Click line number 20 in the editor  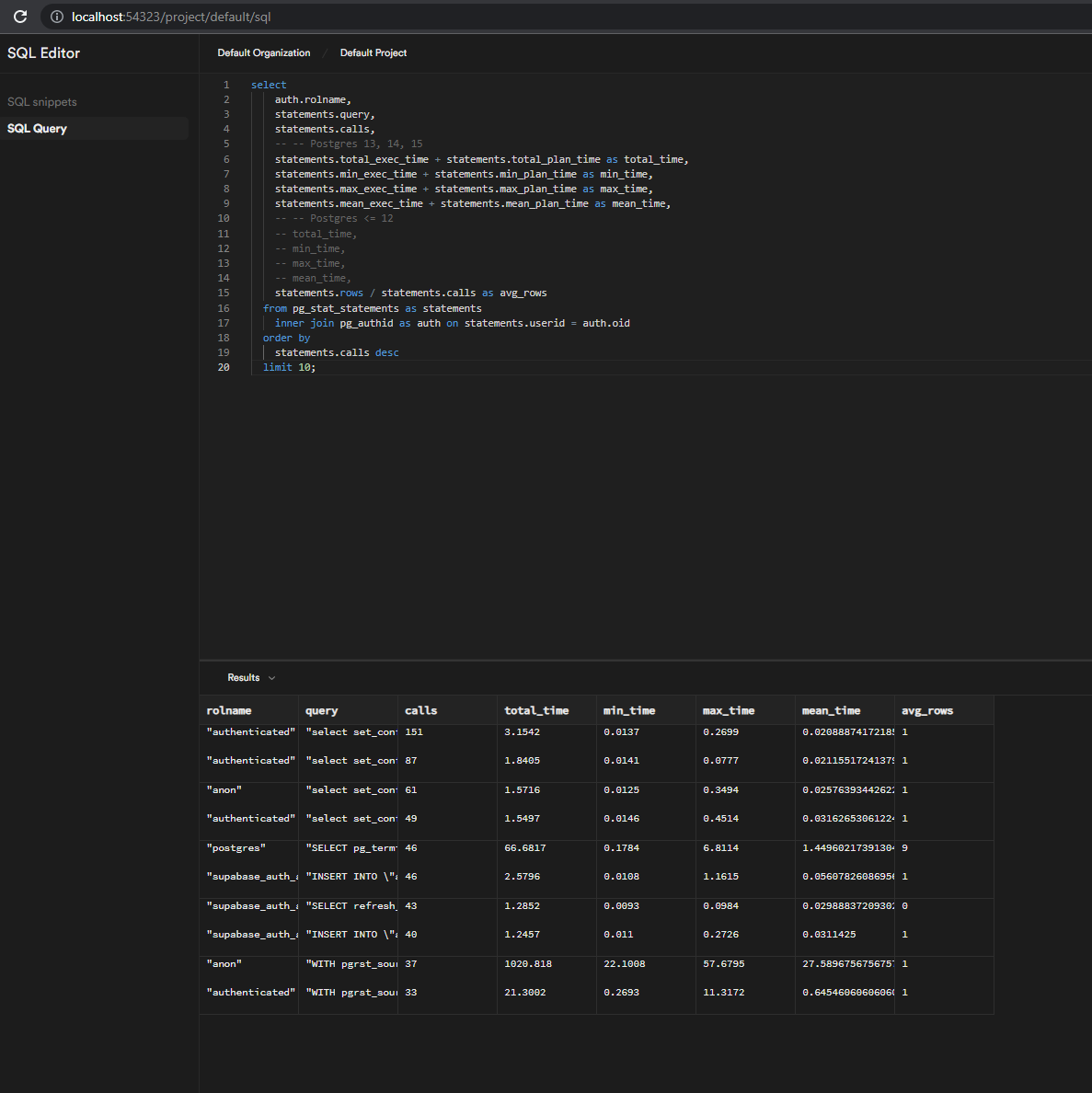224,367
